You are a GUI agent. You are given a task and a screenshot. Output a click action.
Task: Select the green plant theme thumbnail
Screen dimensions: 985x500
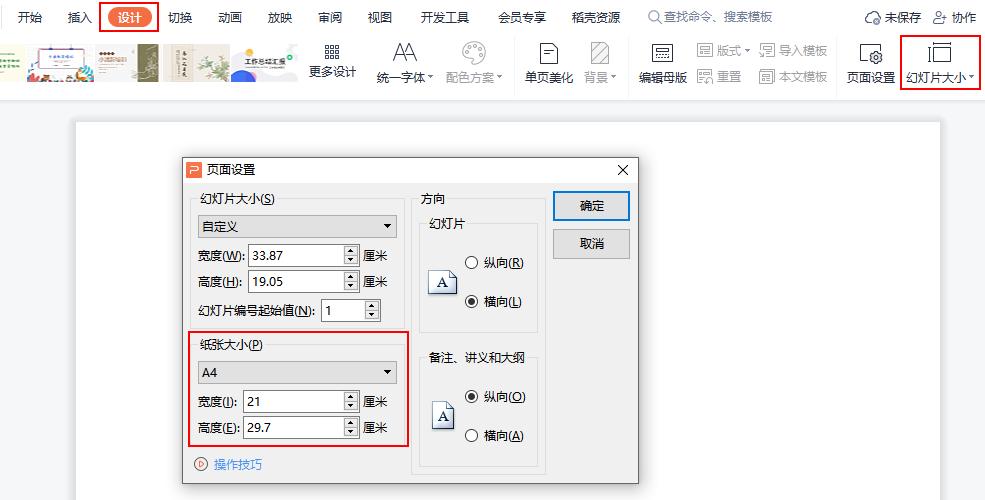pyautogui.click(x=128, y=63)
